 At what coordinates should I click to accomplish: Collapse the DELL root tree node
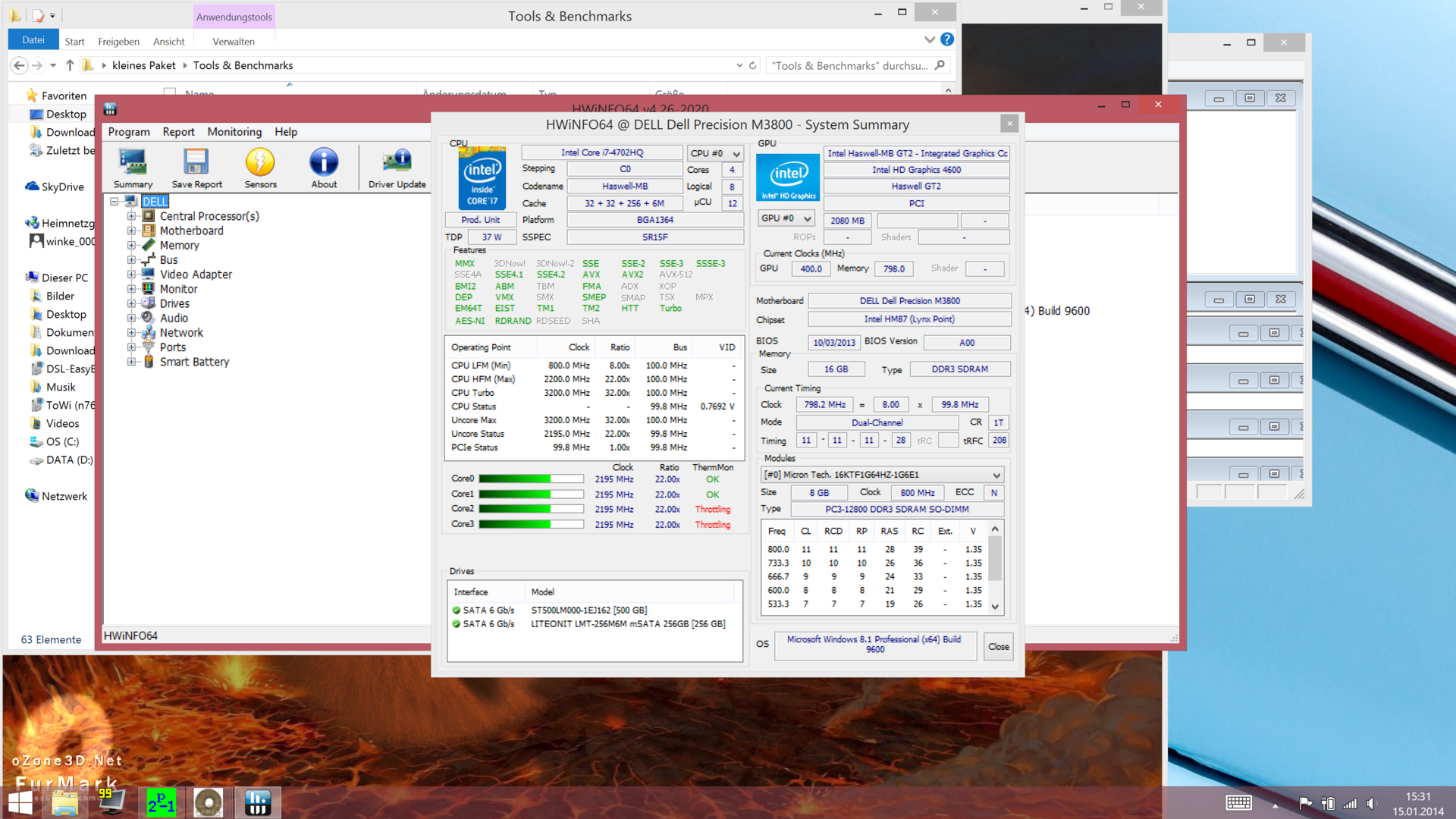pyautogui.click(x=114, y=202)
